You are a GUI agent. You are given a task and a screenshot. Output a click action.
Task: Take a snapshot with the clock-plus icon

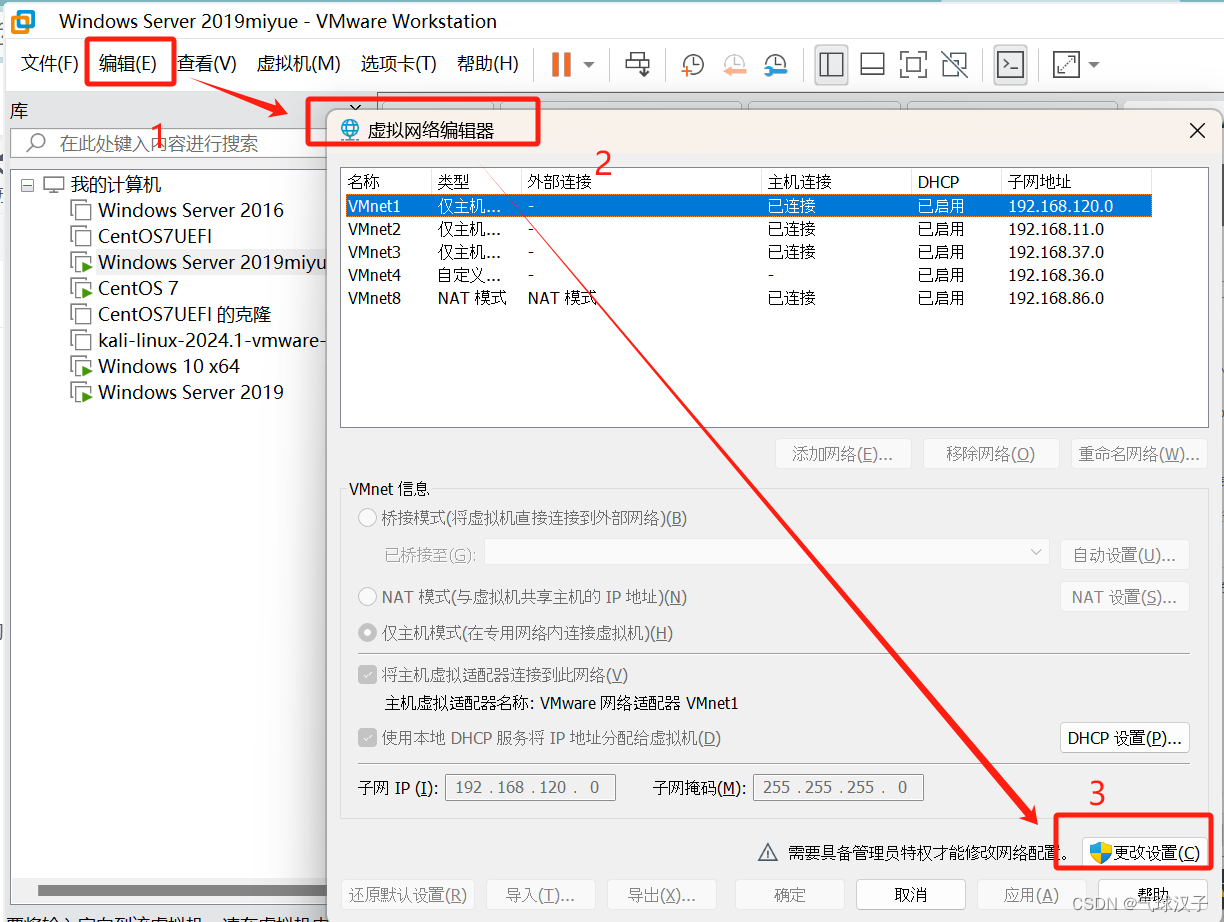692,65
